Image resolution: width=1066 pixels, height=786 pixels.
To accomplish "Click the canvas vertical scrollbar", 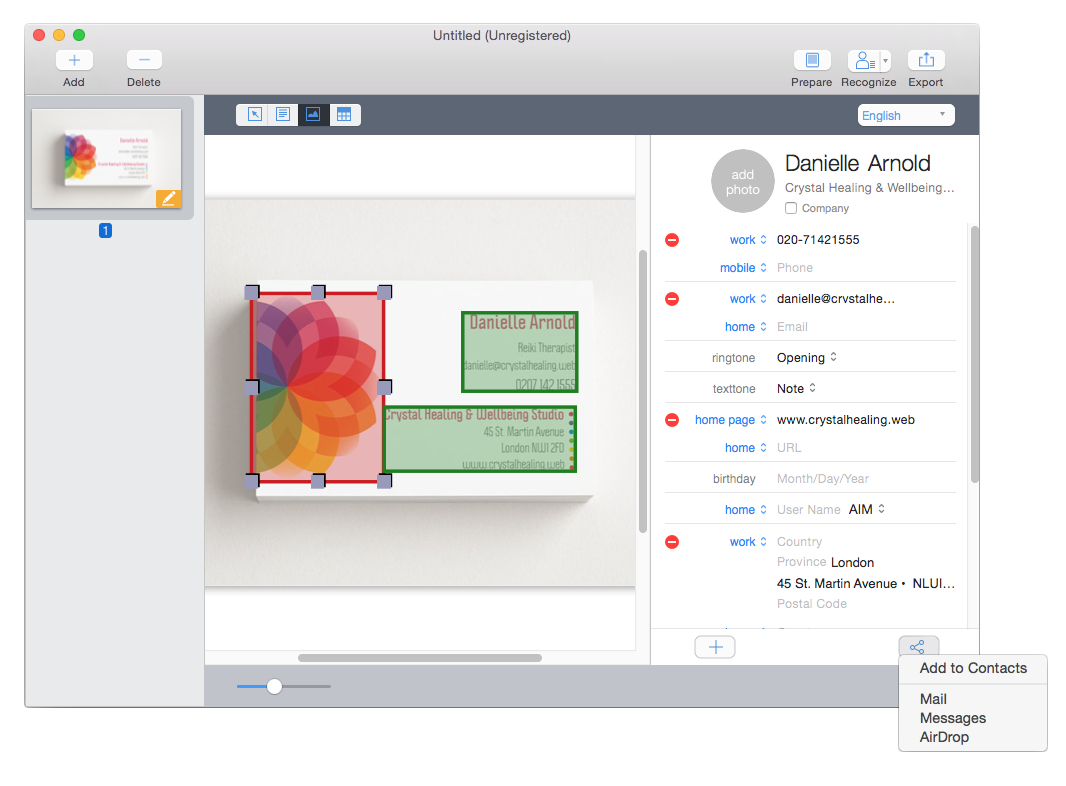I will (642, 391).
